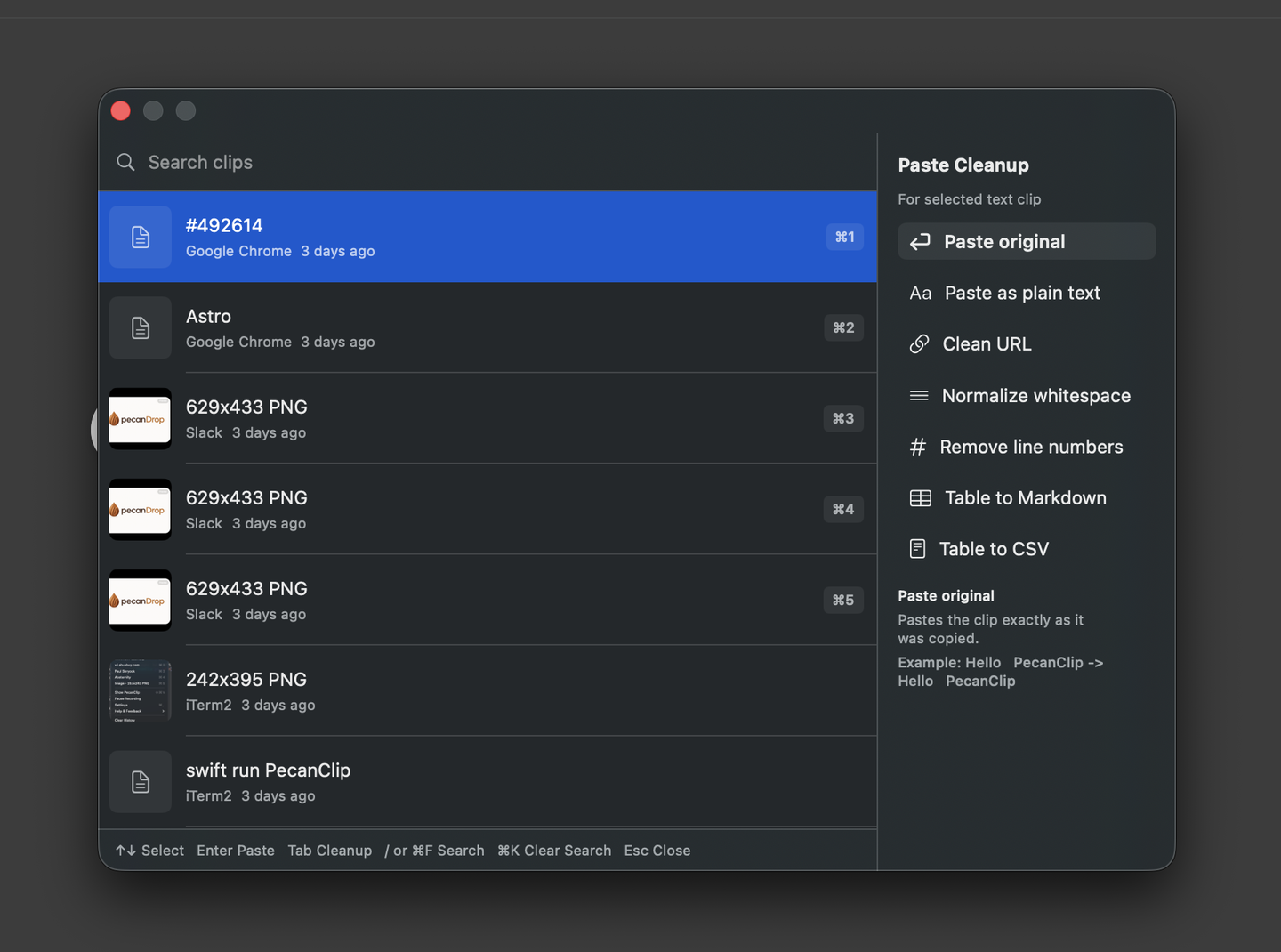Viewport: 1281px width, 952px height.
Task: Select the #492614 clip title
Action: coord(224,225)
